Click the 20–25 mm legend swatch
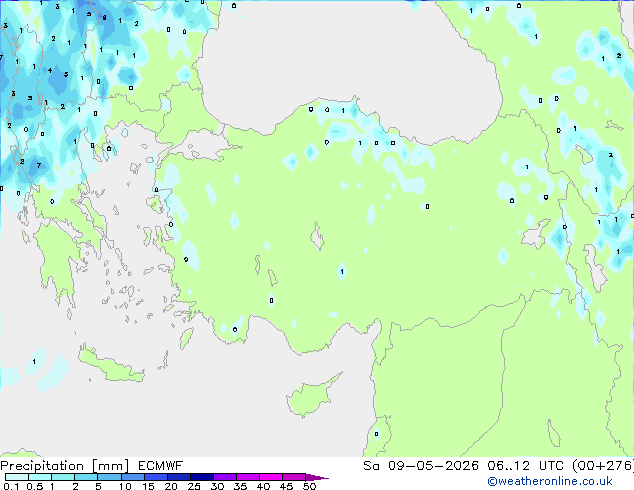 [178, 477]
